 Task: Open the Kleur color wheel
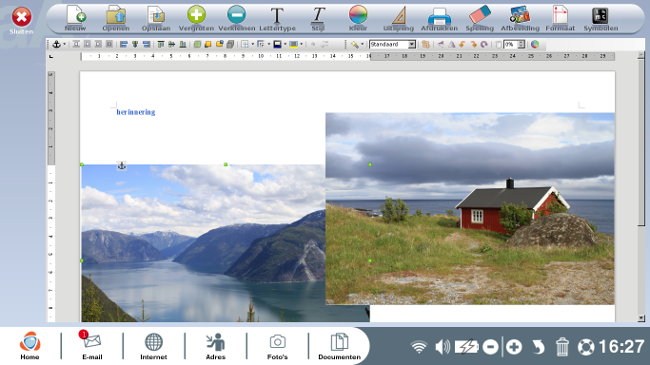click(x=358, y=18)
